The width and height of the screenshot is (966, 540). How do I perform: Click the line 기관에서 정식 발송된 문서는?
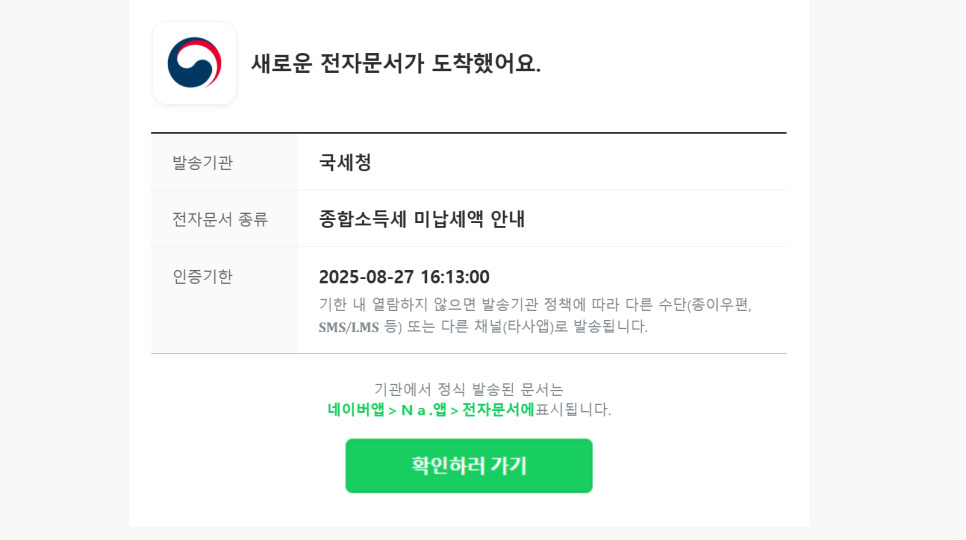(469, 389)
